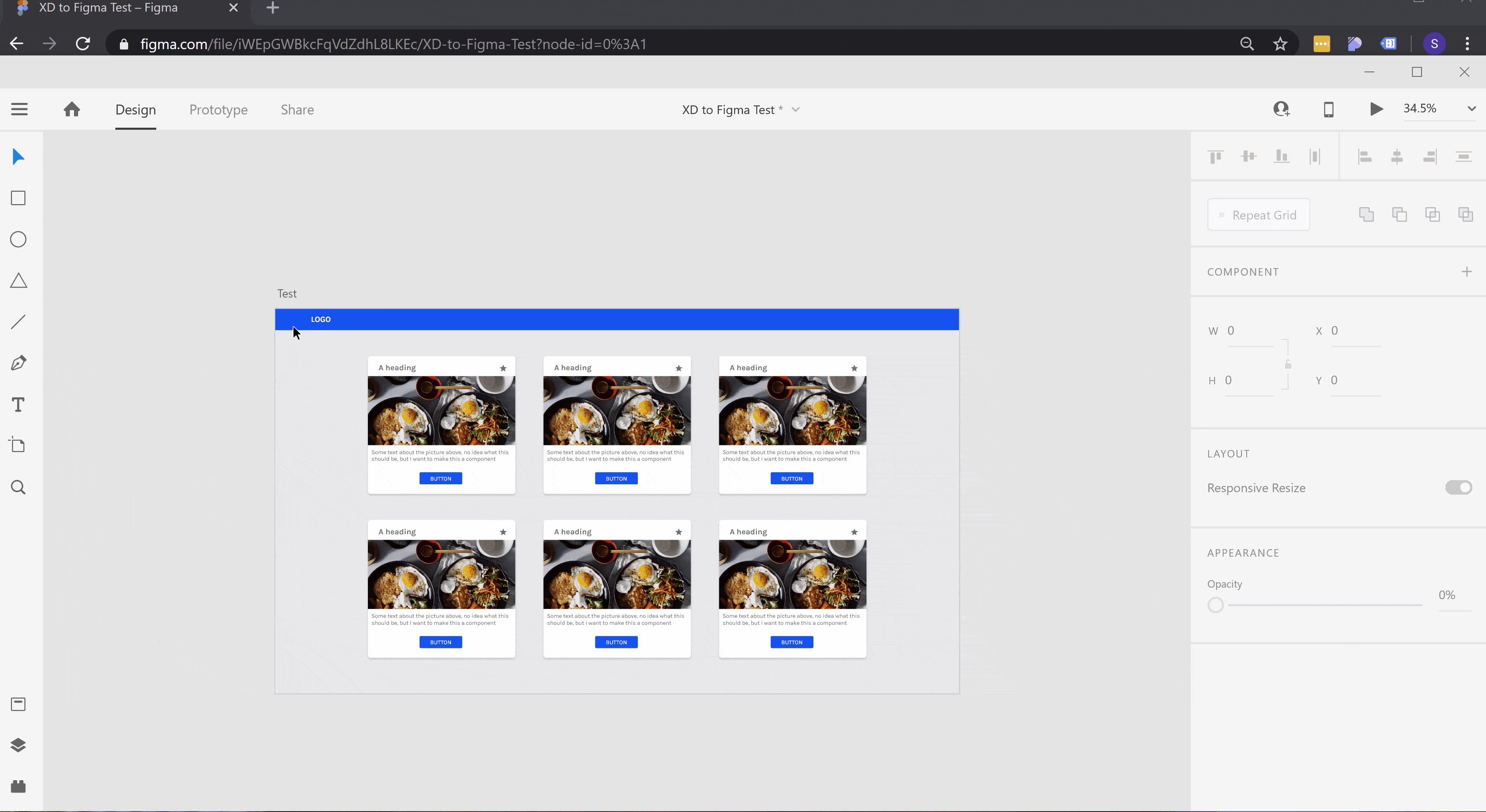Switch to the Prototype tab

[218, 110]
